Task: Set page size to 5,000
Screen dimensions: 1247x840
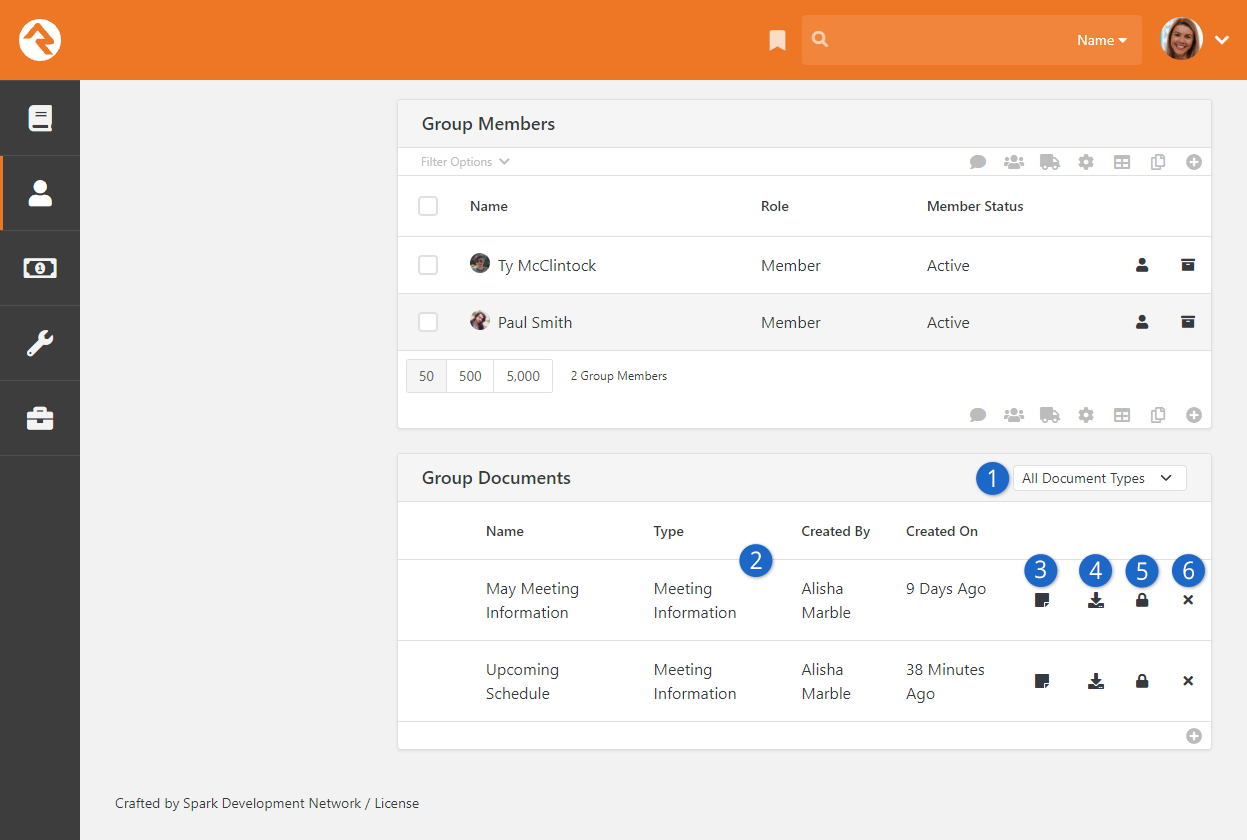Action: (x=523, y=376)
